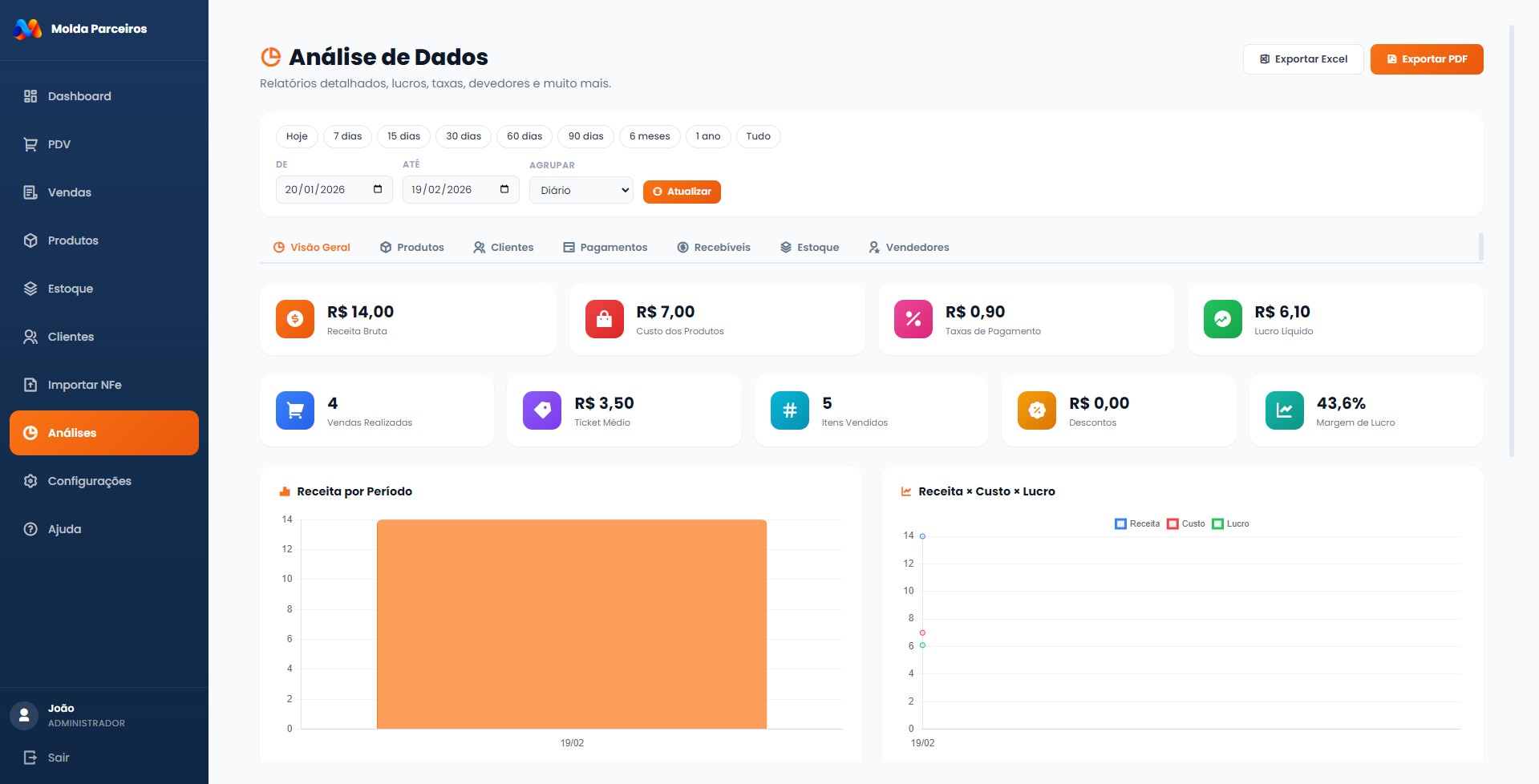
Task: Click the Produtos sidebar icon
Action: coord(30,240)
